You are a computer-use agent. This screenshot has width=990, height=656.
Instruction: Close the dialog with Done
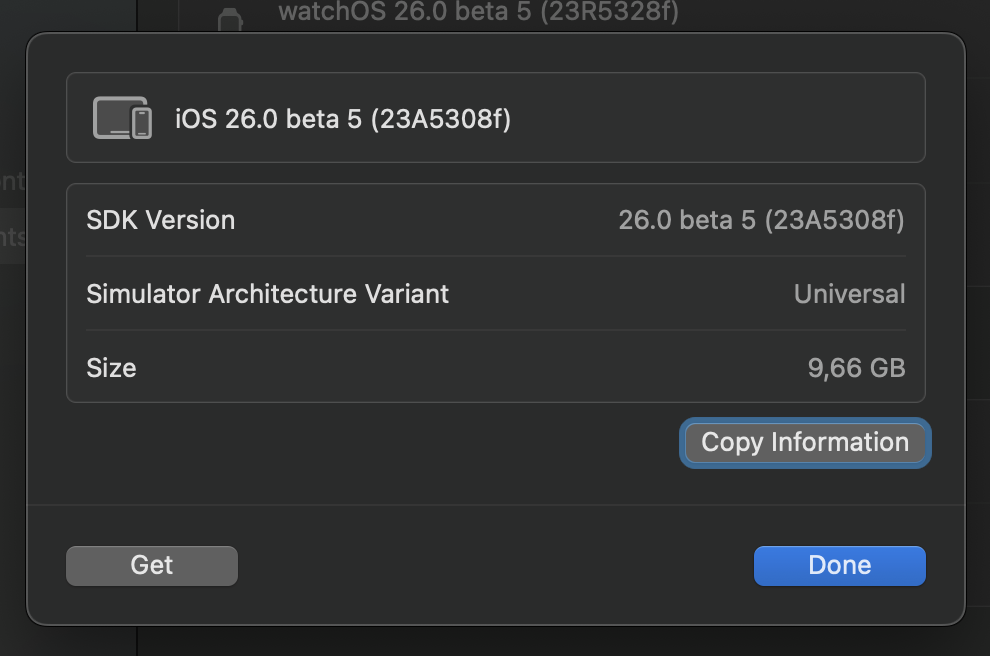click(x=840, y=566)
